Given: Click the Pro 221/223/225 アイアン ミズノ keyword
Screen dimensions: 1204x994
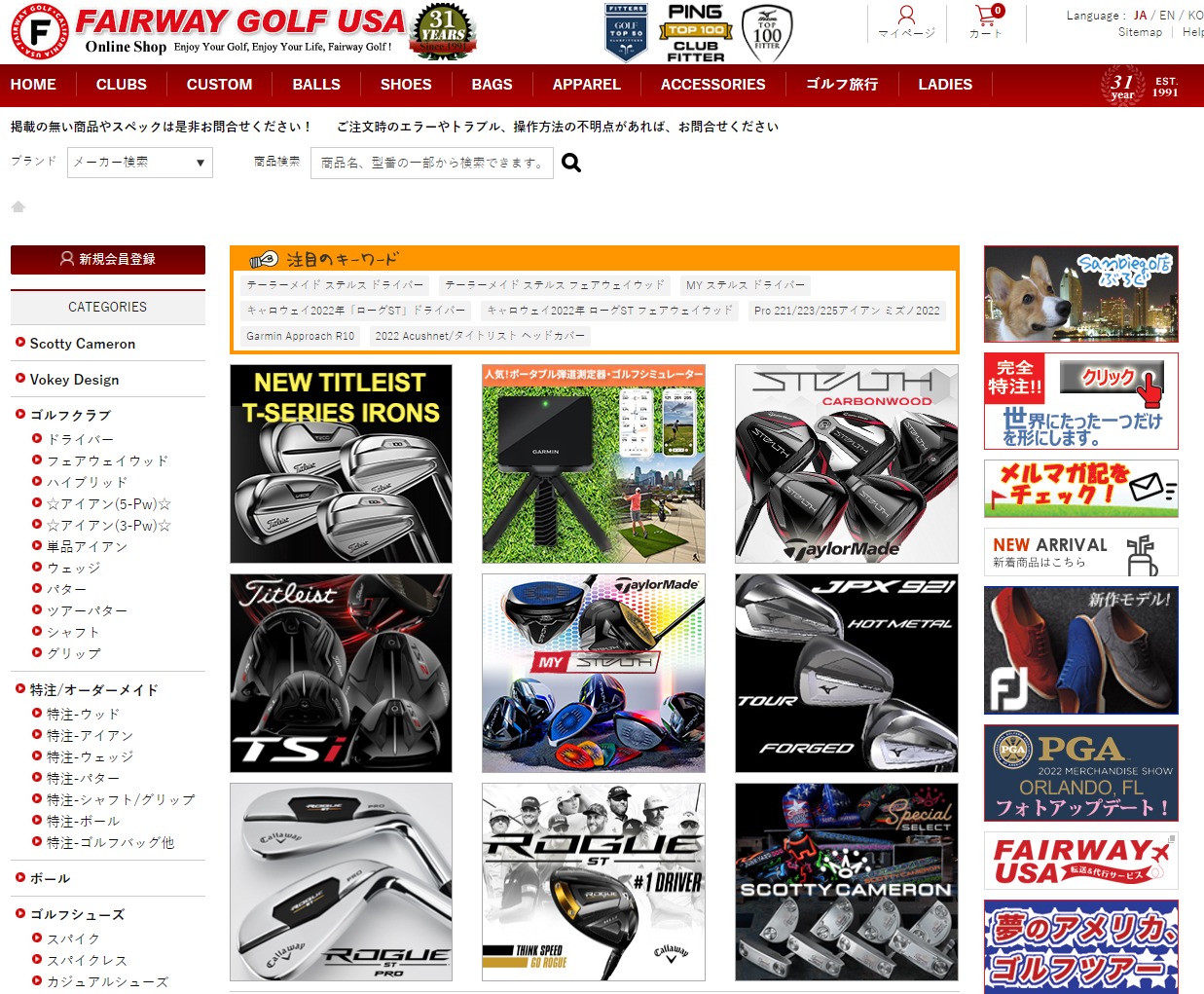Looking at the screenshot, I should click(847, 311).
